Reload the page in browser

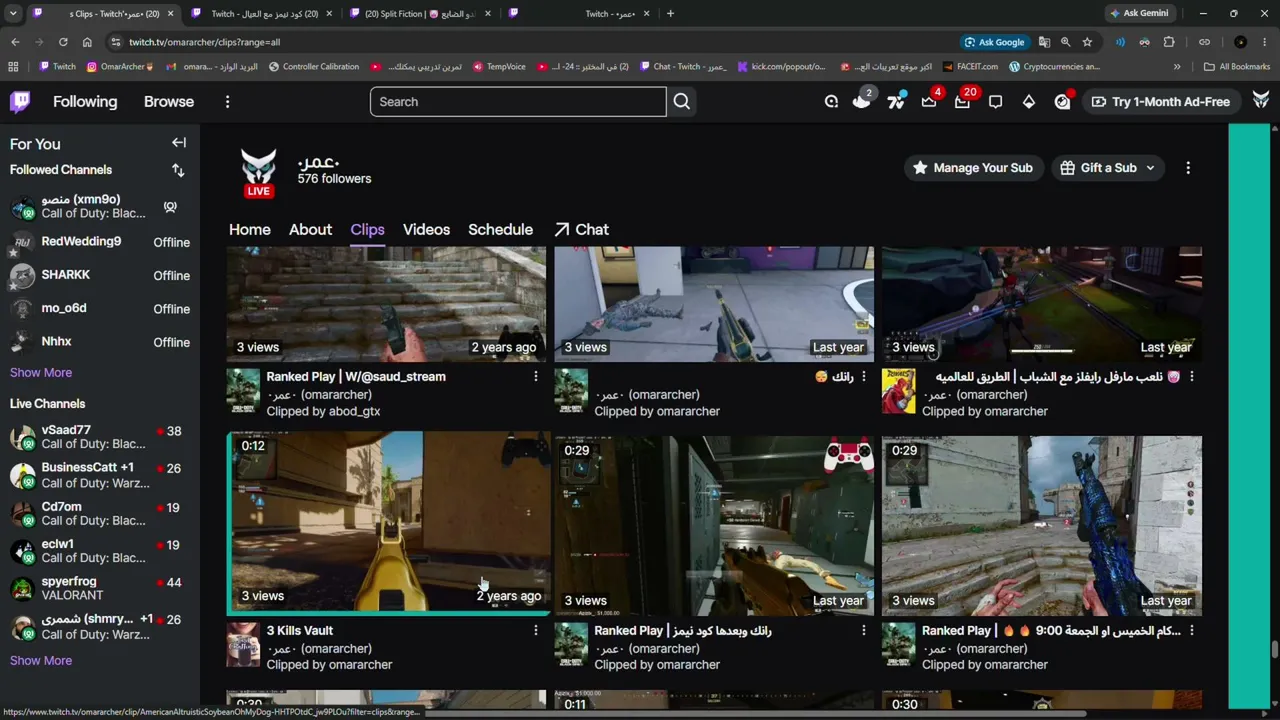click(63, 42)
